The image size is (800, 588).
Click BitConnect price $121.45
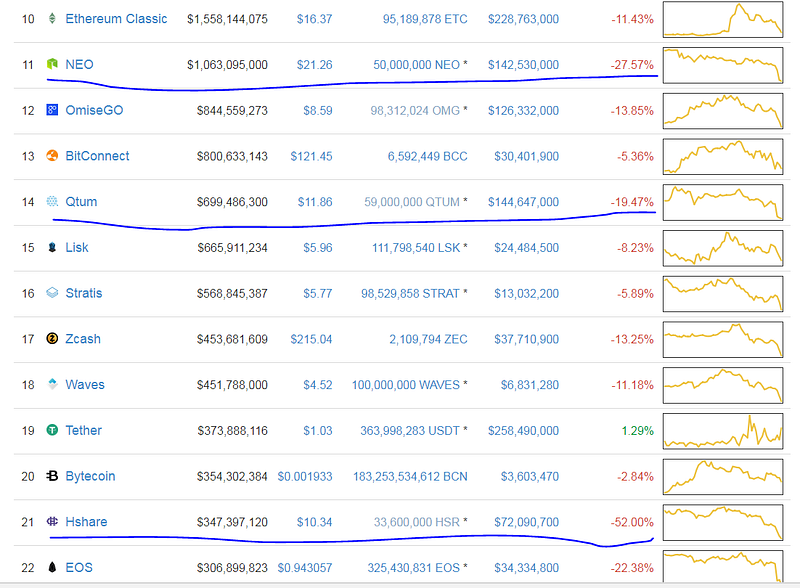point(311,156)
